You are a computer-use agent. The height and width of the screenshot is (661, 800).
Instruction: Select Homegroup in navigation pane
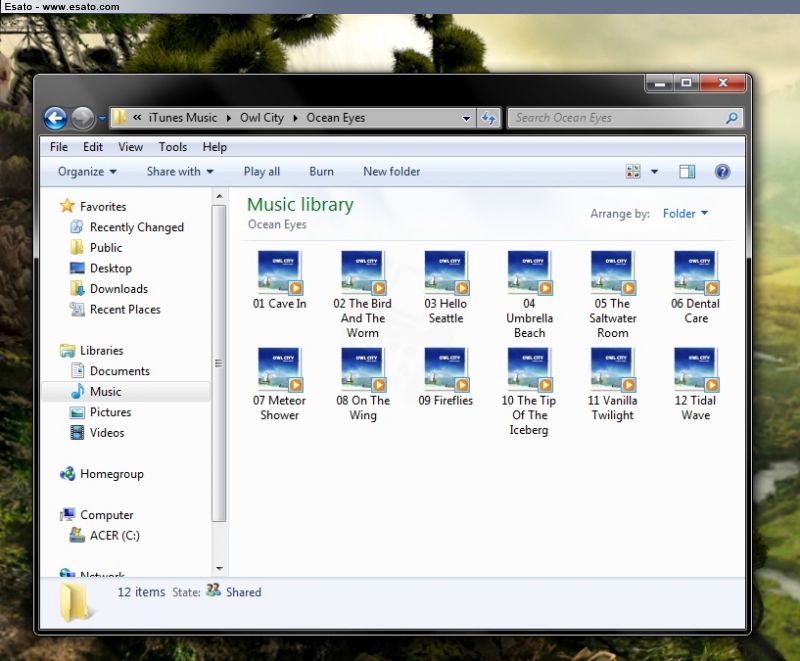tap(112, 474)
